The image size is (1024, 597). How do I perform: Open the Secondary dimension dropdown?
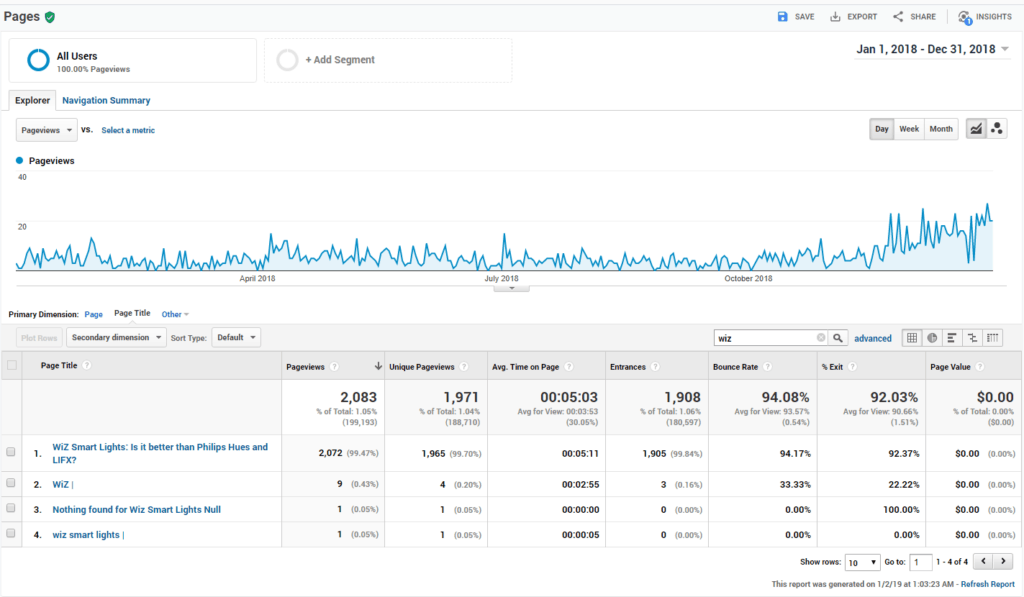click(x=116, y=338)
